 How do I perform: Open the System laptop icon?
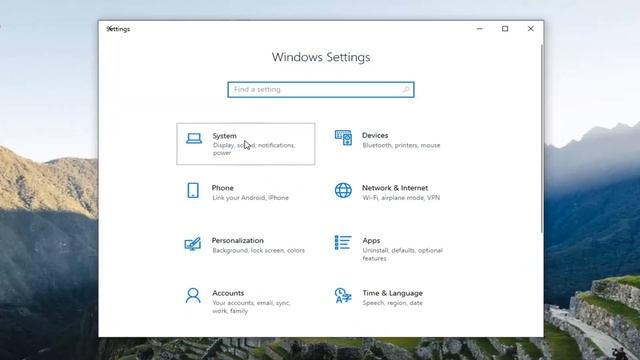(x=194, y=138)
